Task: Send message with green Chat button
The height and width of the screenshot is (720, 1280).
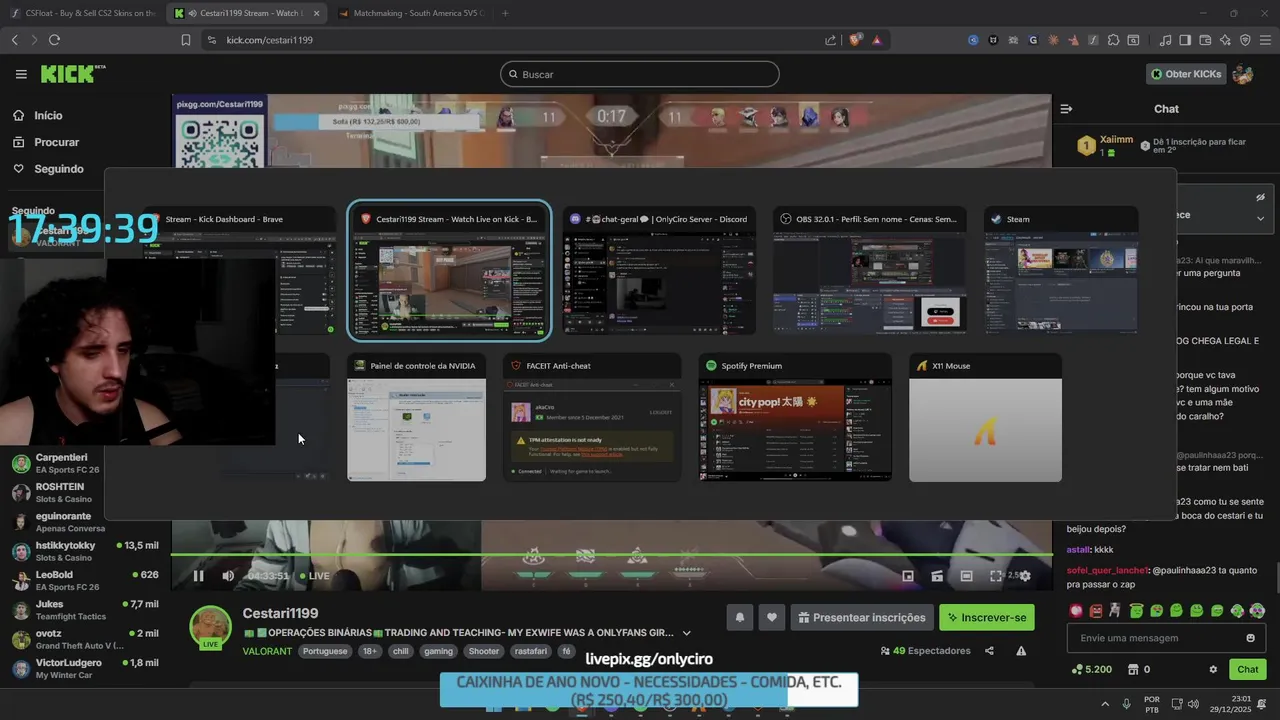Action: pyautogui.click(x=1248, y=669)
